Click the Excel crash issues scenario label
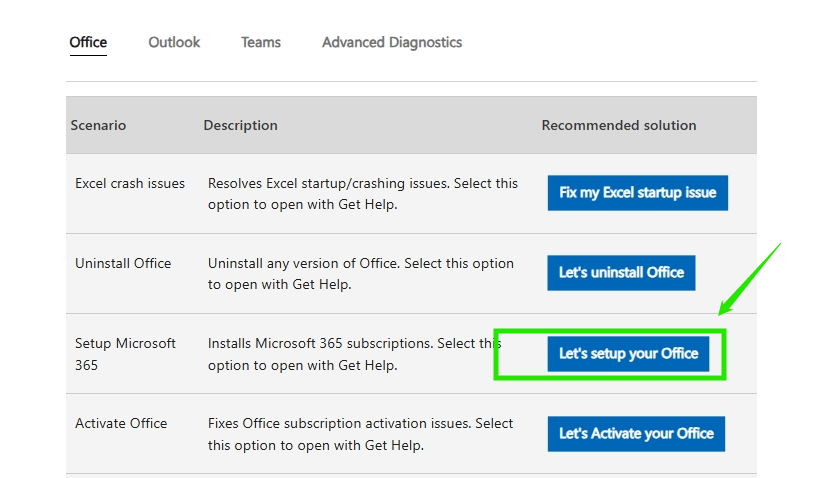 point(130,183)
